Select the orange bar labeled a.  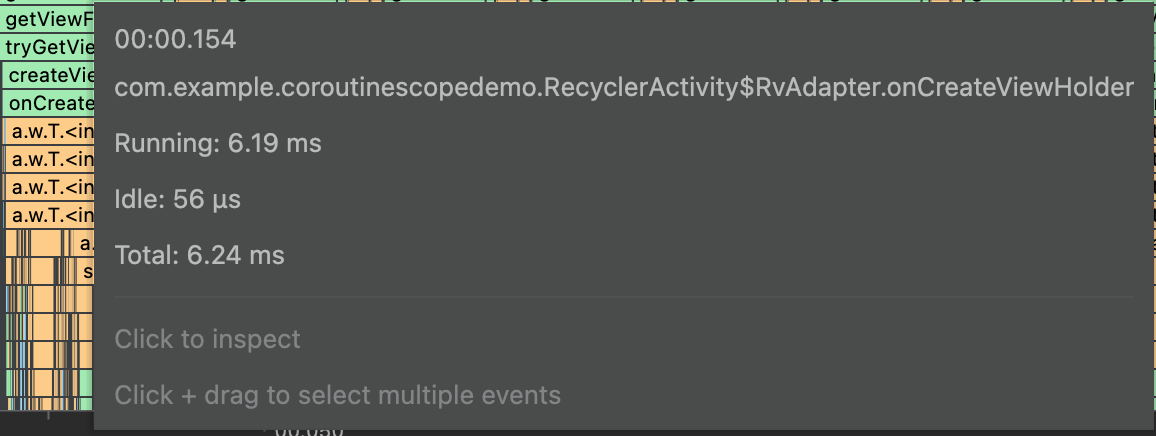86,243
